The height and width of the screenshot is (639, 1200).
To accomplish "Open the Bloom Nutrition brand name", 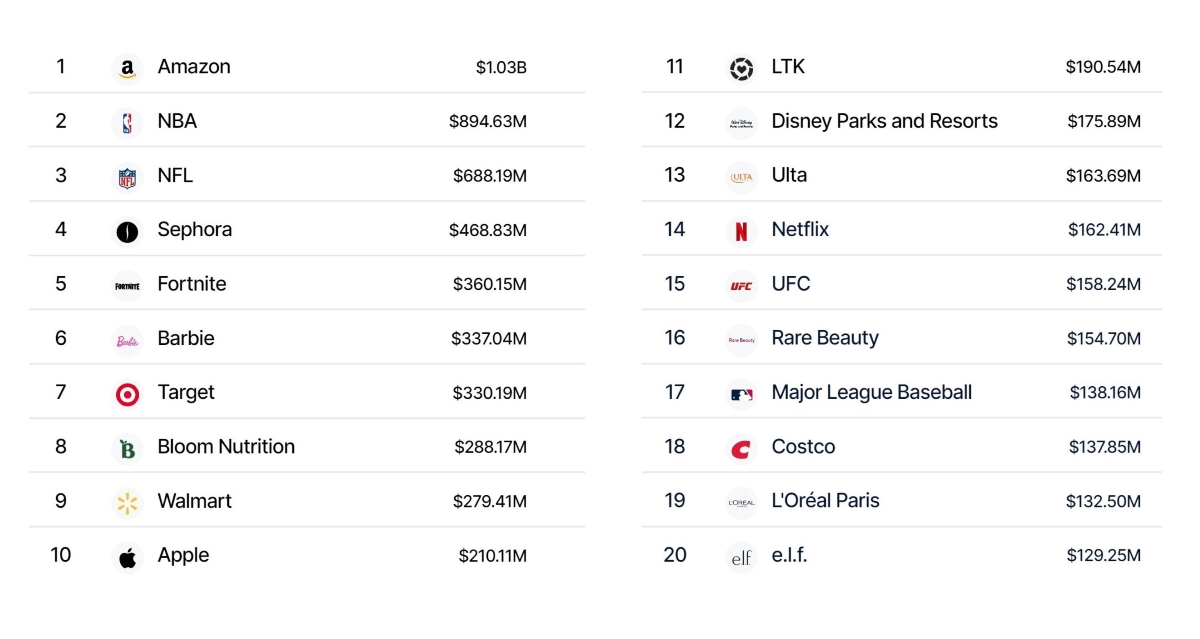I will [x=226, y=446].
